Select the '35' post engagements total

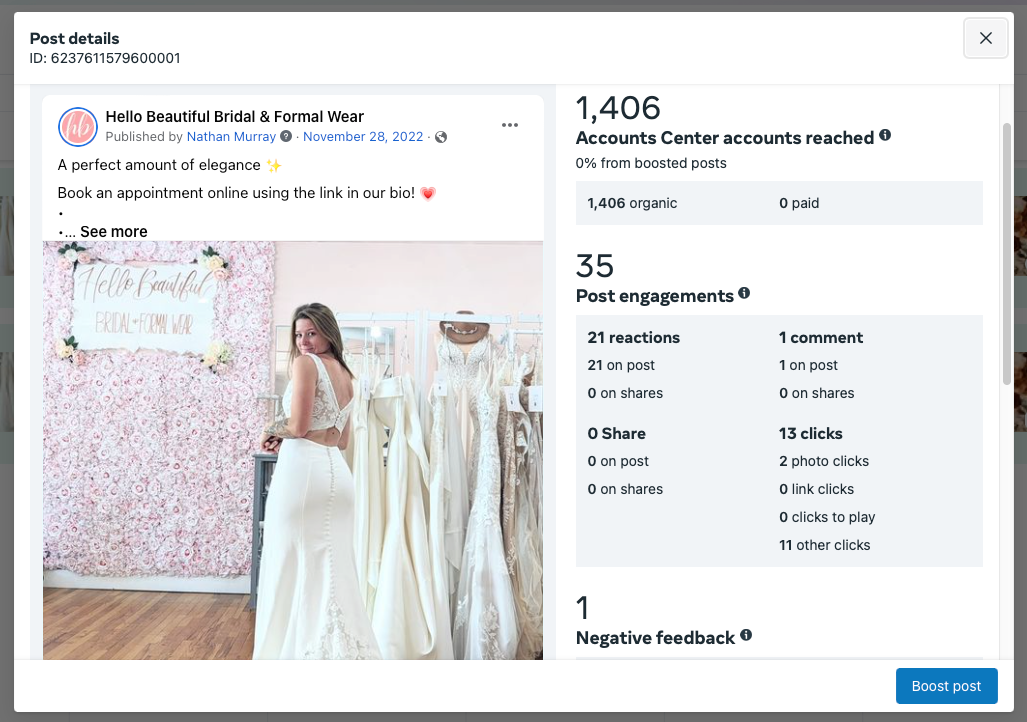click(x=595, y=266)
